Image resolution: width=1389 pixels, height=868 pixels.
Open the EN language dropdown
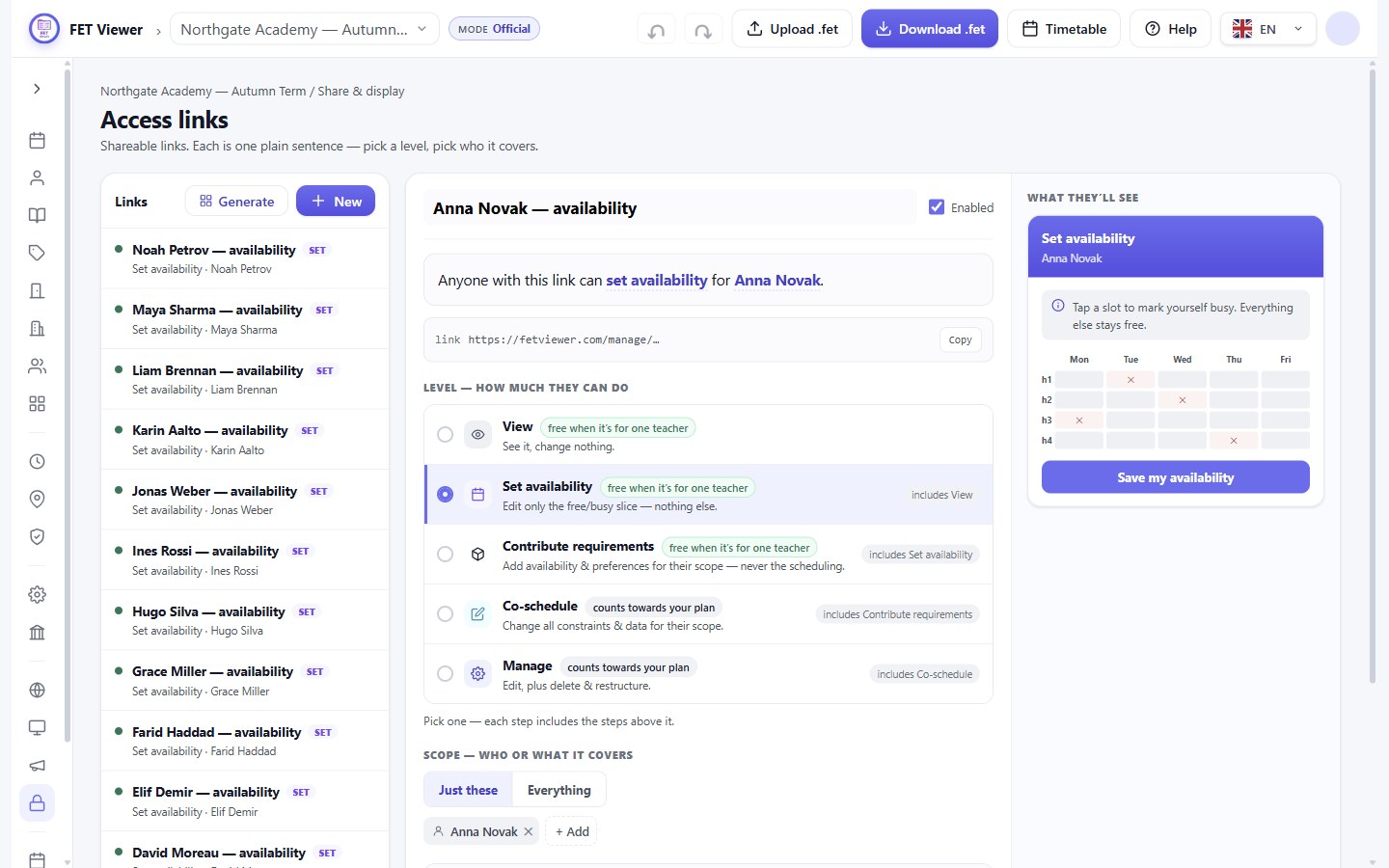click(1267, 30)
